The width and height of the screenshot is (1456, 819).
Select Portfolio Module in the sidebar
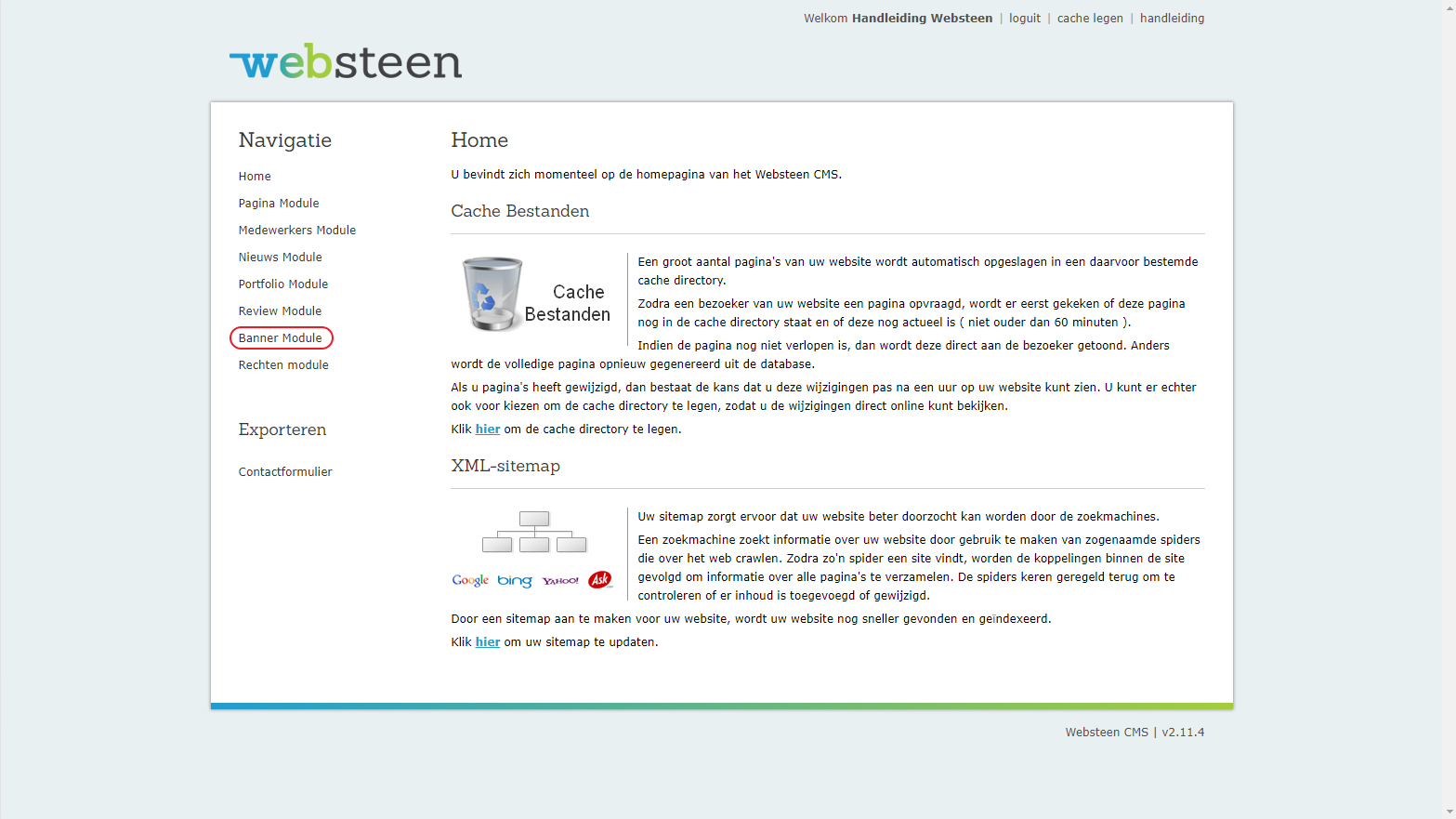pos(283,284)
